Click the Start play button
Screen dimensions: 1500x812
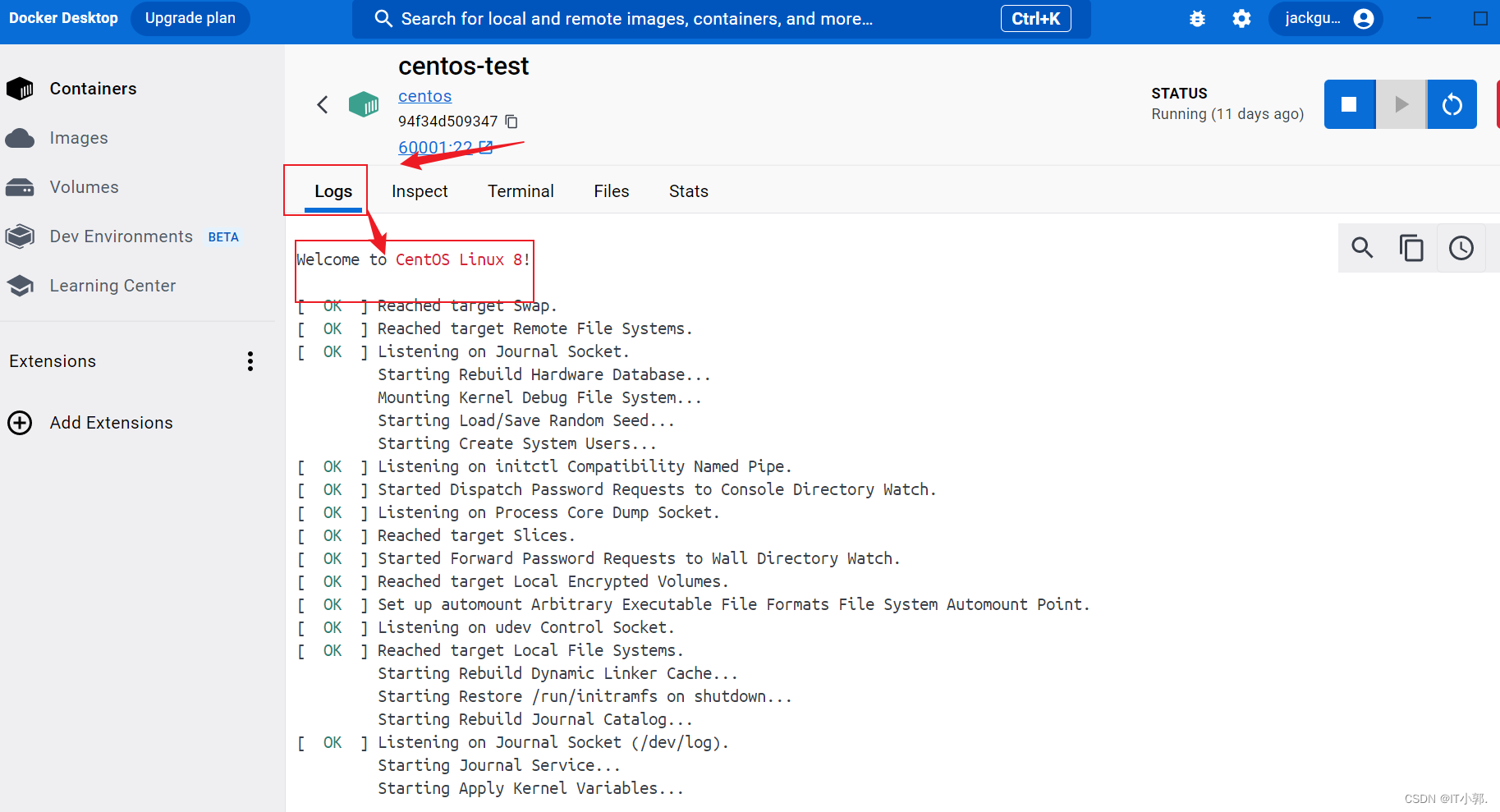coord(1401,104)
